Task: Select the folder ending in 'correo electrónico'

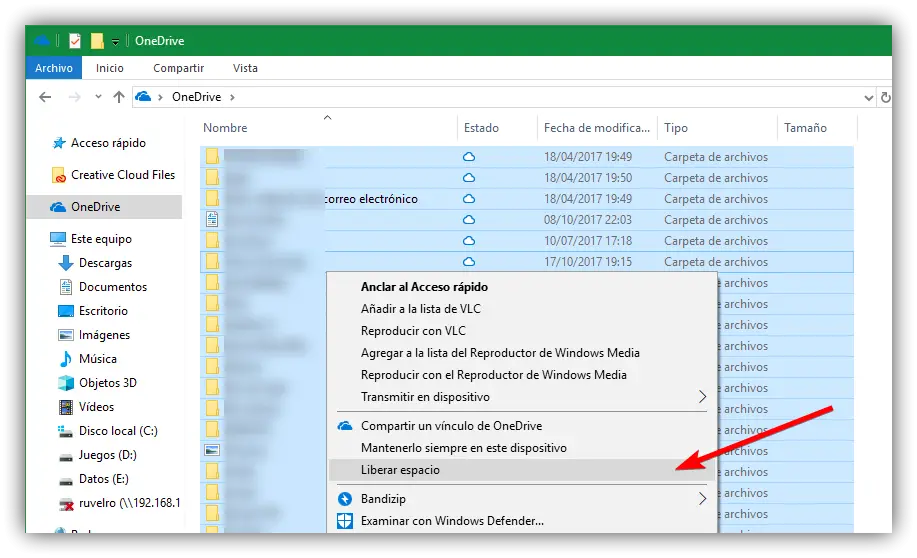Action: click(526, 199)
